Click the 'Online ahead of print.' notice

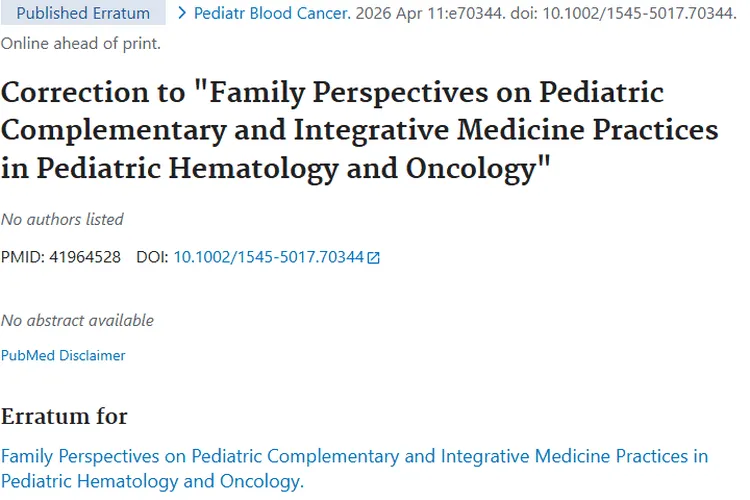click(80, 44)
